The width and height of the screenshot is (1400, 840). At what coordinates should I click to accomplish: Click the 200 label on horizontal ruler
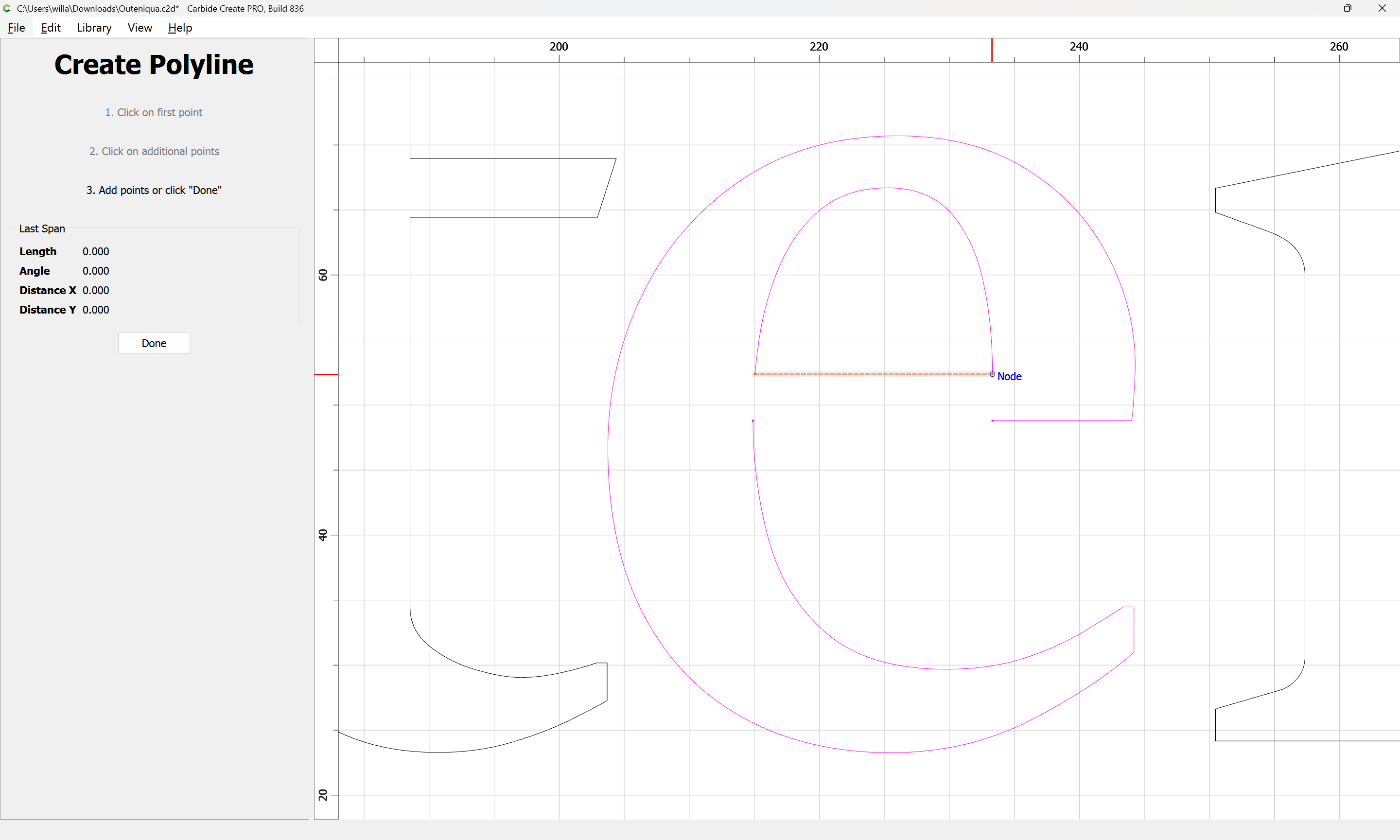[x=559, y=46]
